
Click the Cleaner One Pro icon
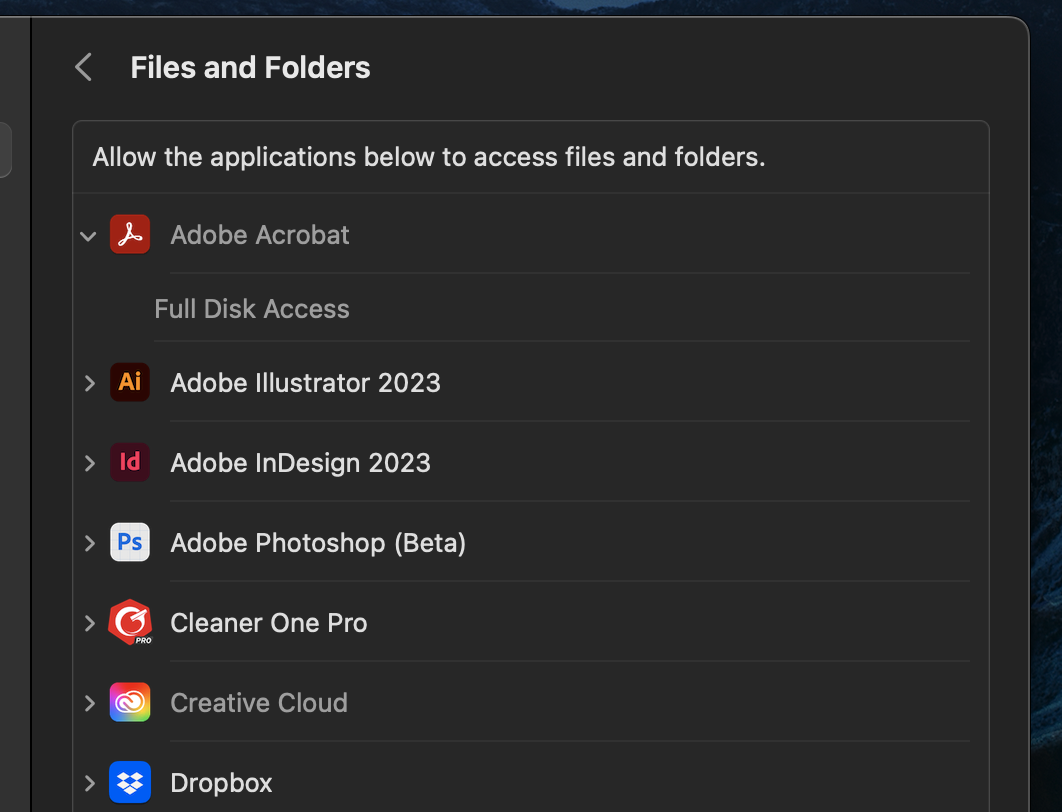130,622
